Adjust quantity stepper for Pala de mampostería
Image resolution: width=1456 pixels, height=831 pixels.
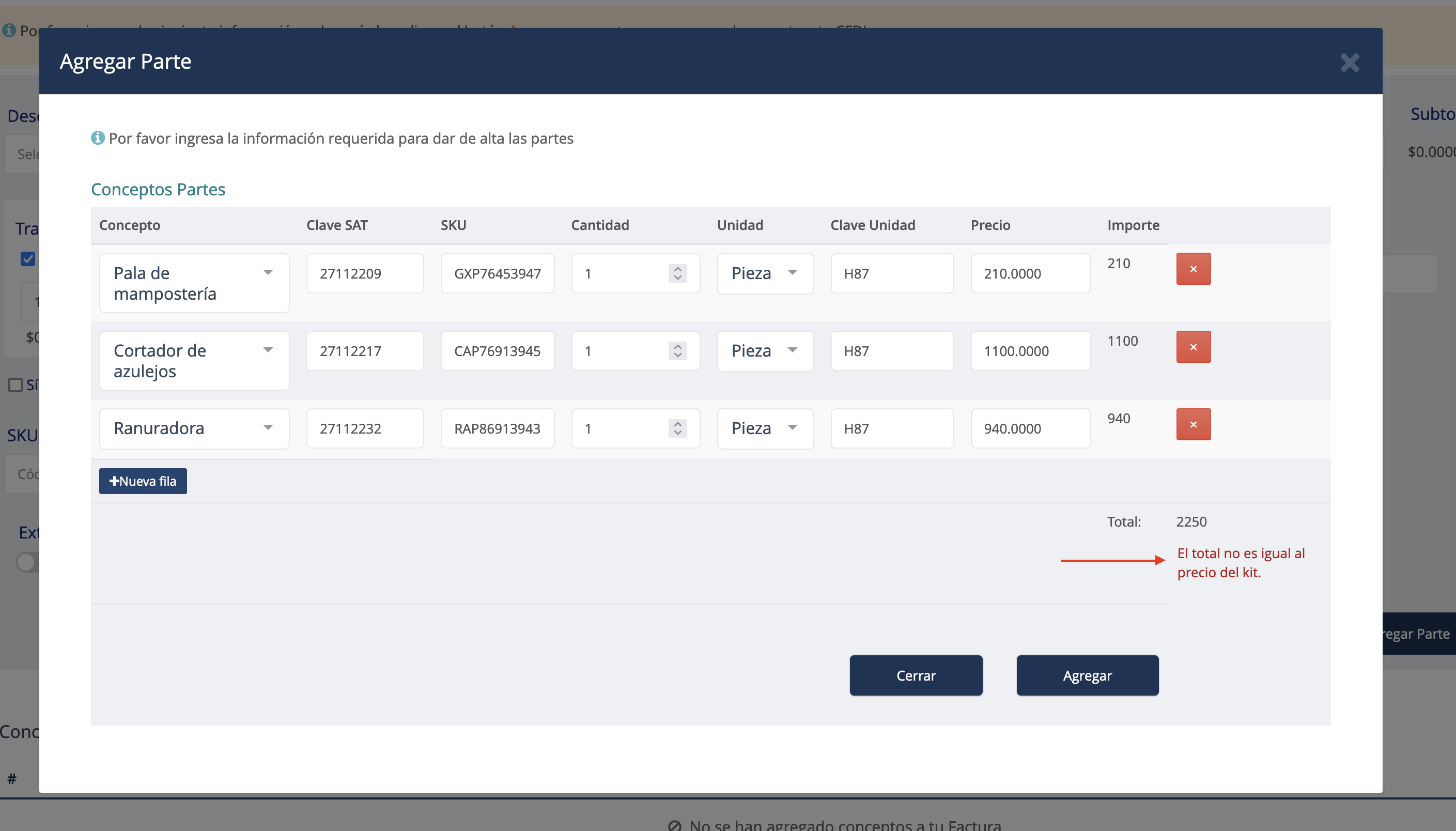tap(677, 273)
